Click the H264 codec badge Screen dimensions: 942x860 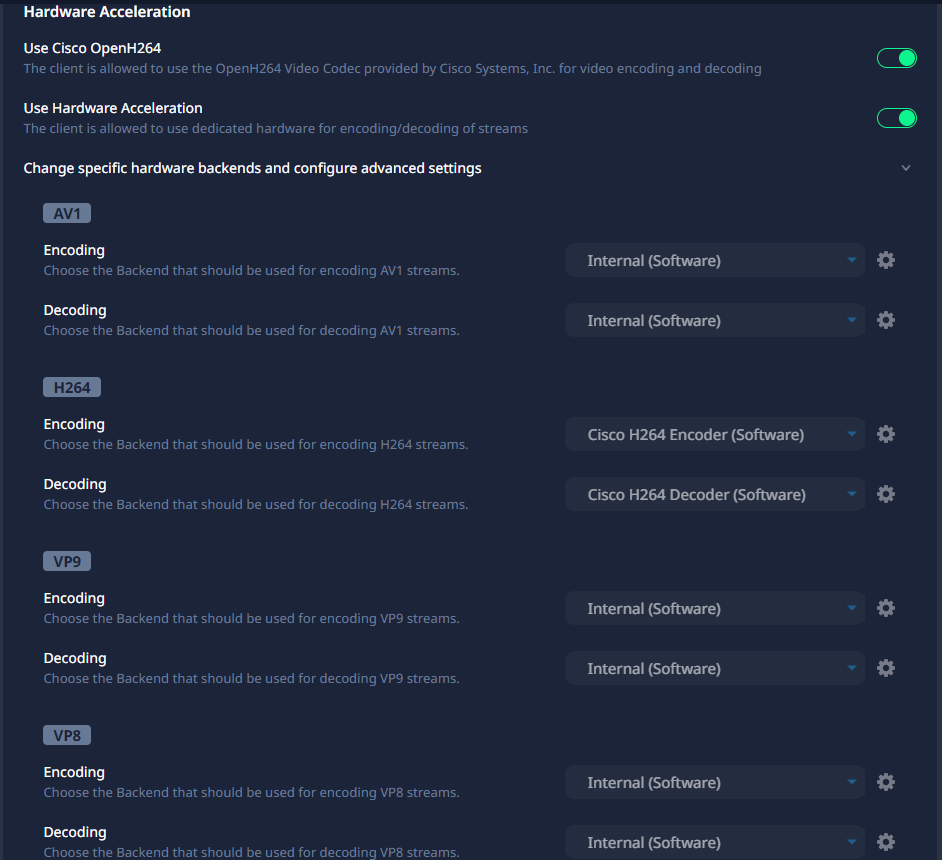(x=72, y=387)
